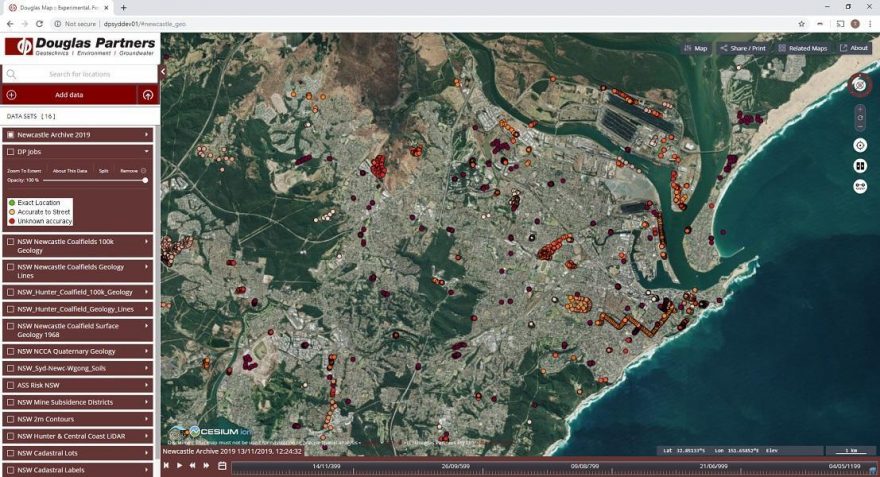880x477 pixels.
Task: Open the Related Maps menu
Action: click(x=803, y=48)
